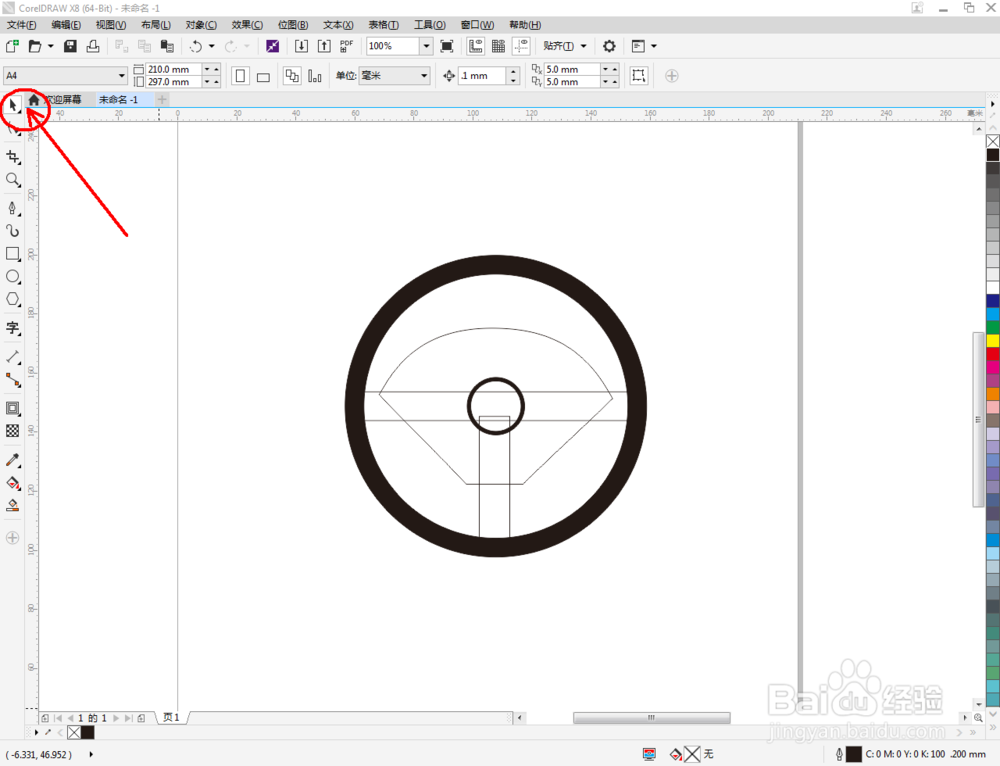Viewport: 1000px width, 766px height.
Task: Undo the last action
Action: click(x=196, y=46)
